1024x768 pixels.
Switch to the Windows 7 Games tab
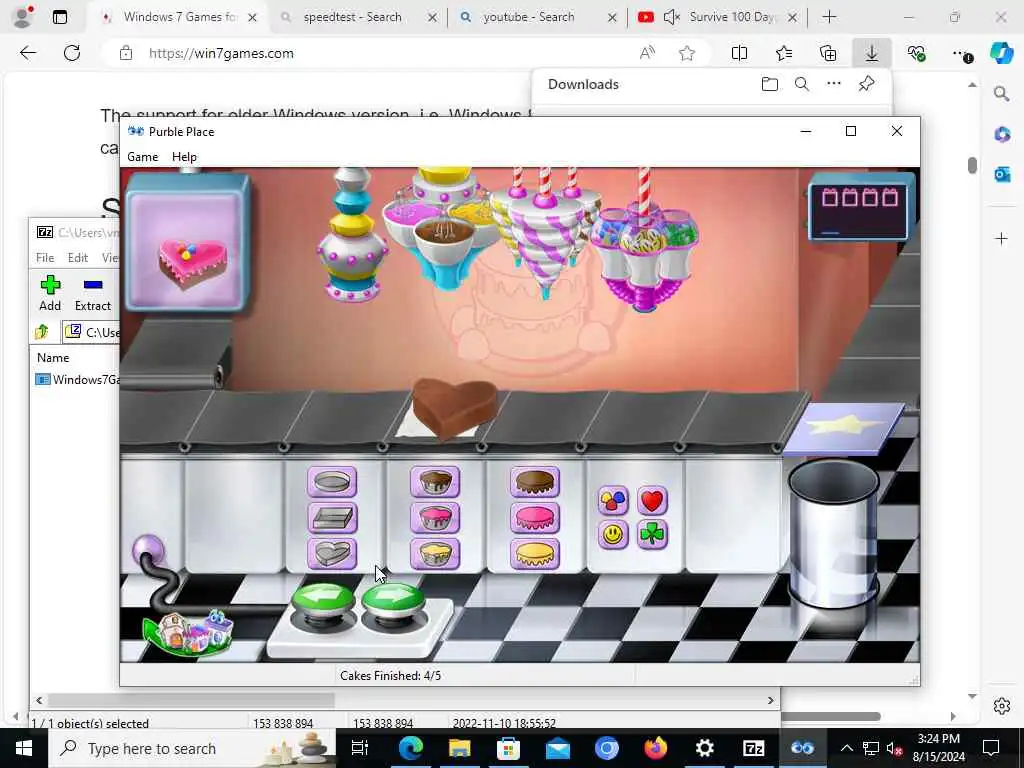click(180, 17)
